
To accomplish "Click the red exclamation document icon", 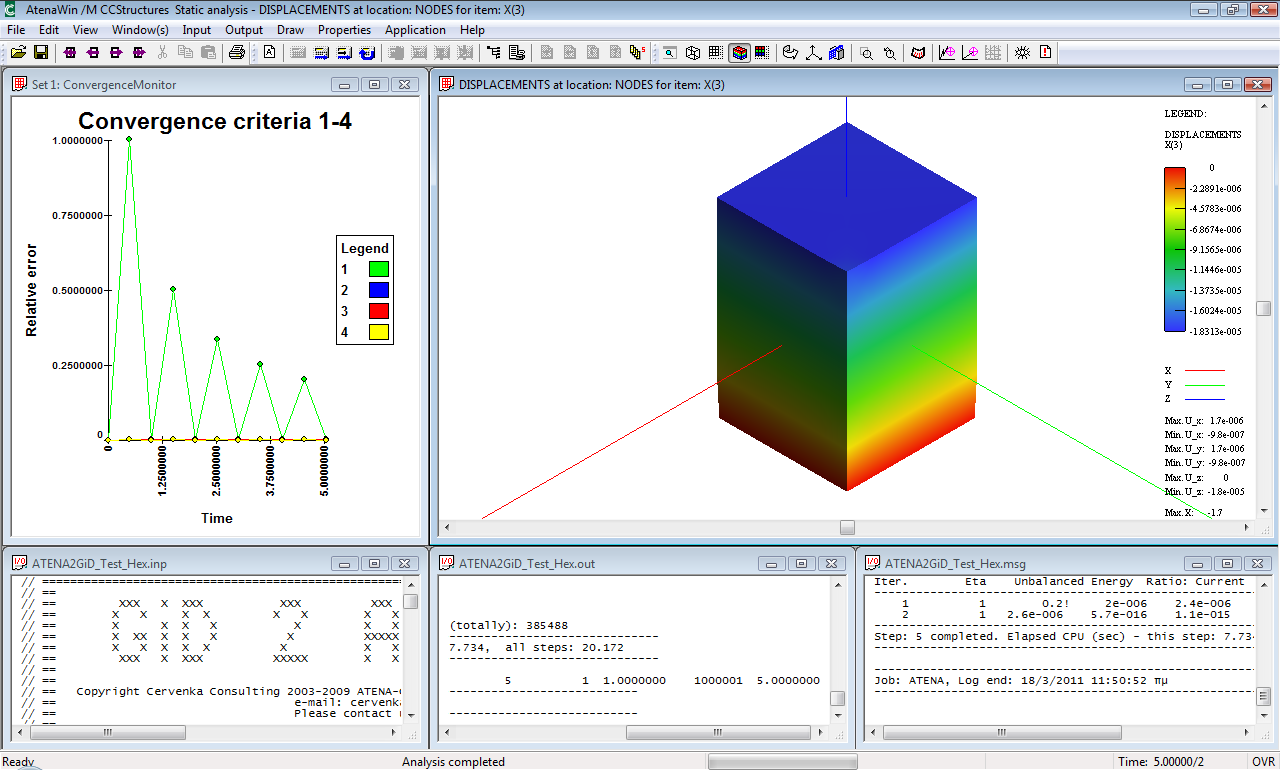I will click(x=1046, y=52).
